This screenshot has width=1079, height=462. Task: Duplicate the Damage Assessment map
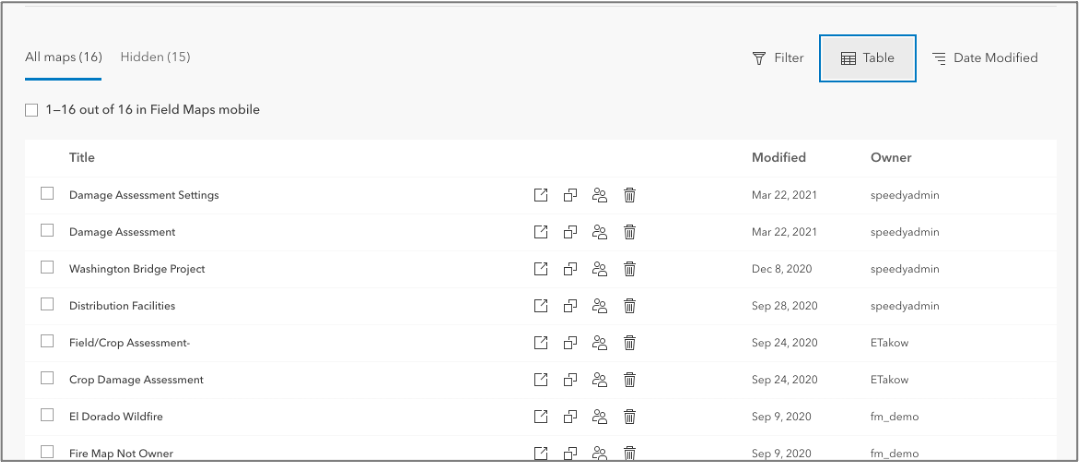[570, 232]
